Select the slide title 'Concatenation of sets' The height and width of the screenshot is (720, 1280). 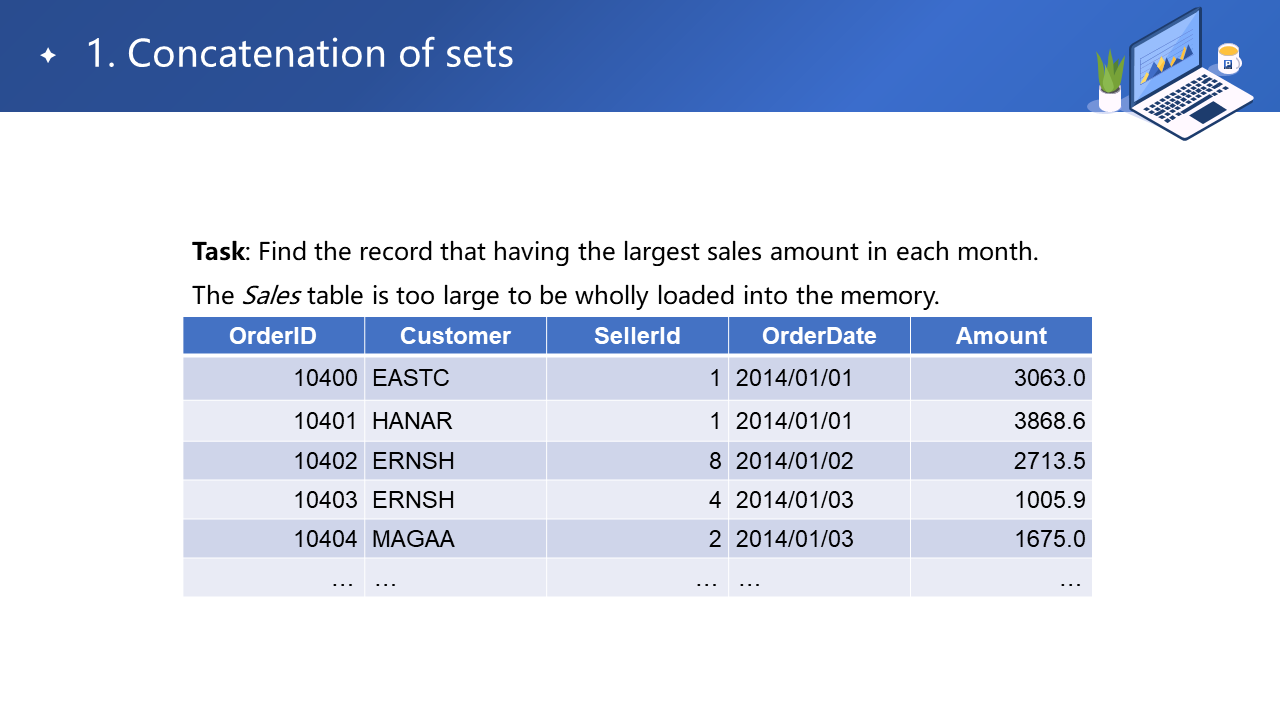coord(300,54)
